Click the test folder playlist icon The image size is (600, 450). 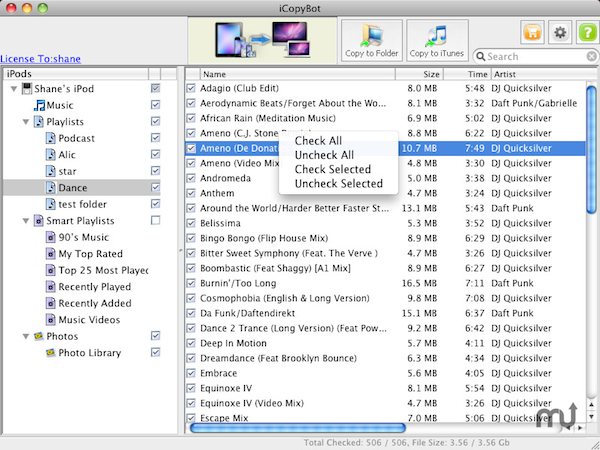pyautogui.click(x=51, y=204)
